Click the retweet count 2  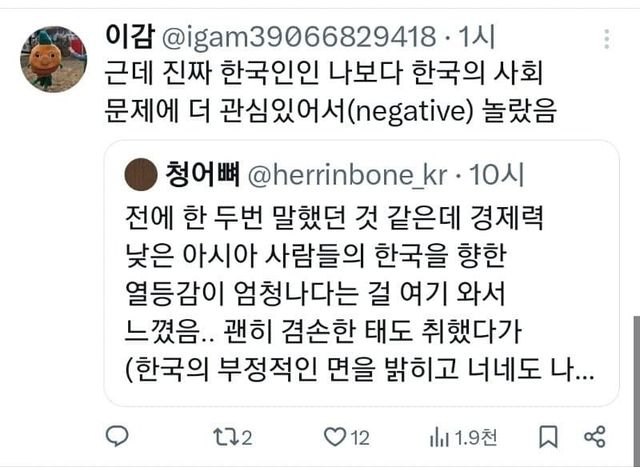[x=247, y=438]
